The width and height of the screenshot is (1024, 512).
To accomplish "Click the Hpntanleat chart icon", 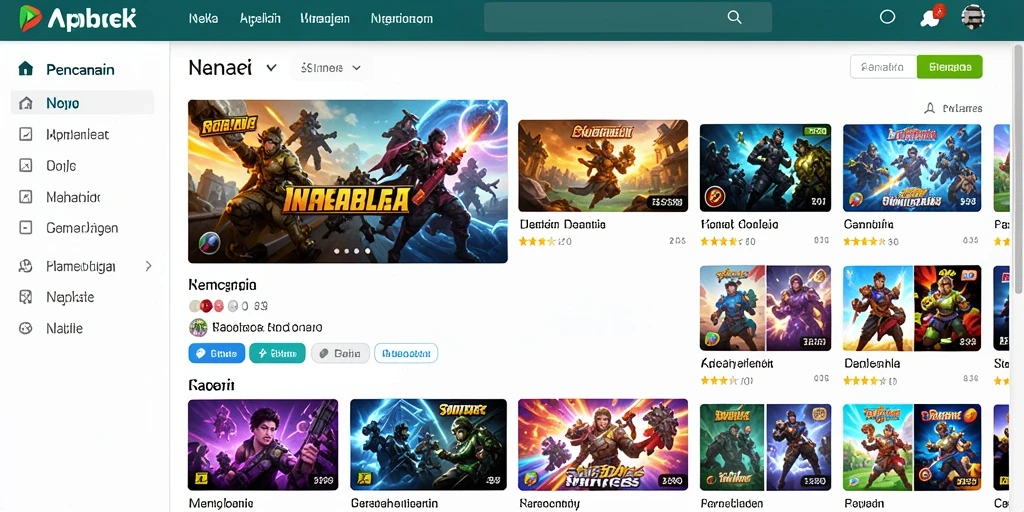I will (x=25, y=135).
